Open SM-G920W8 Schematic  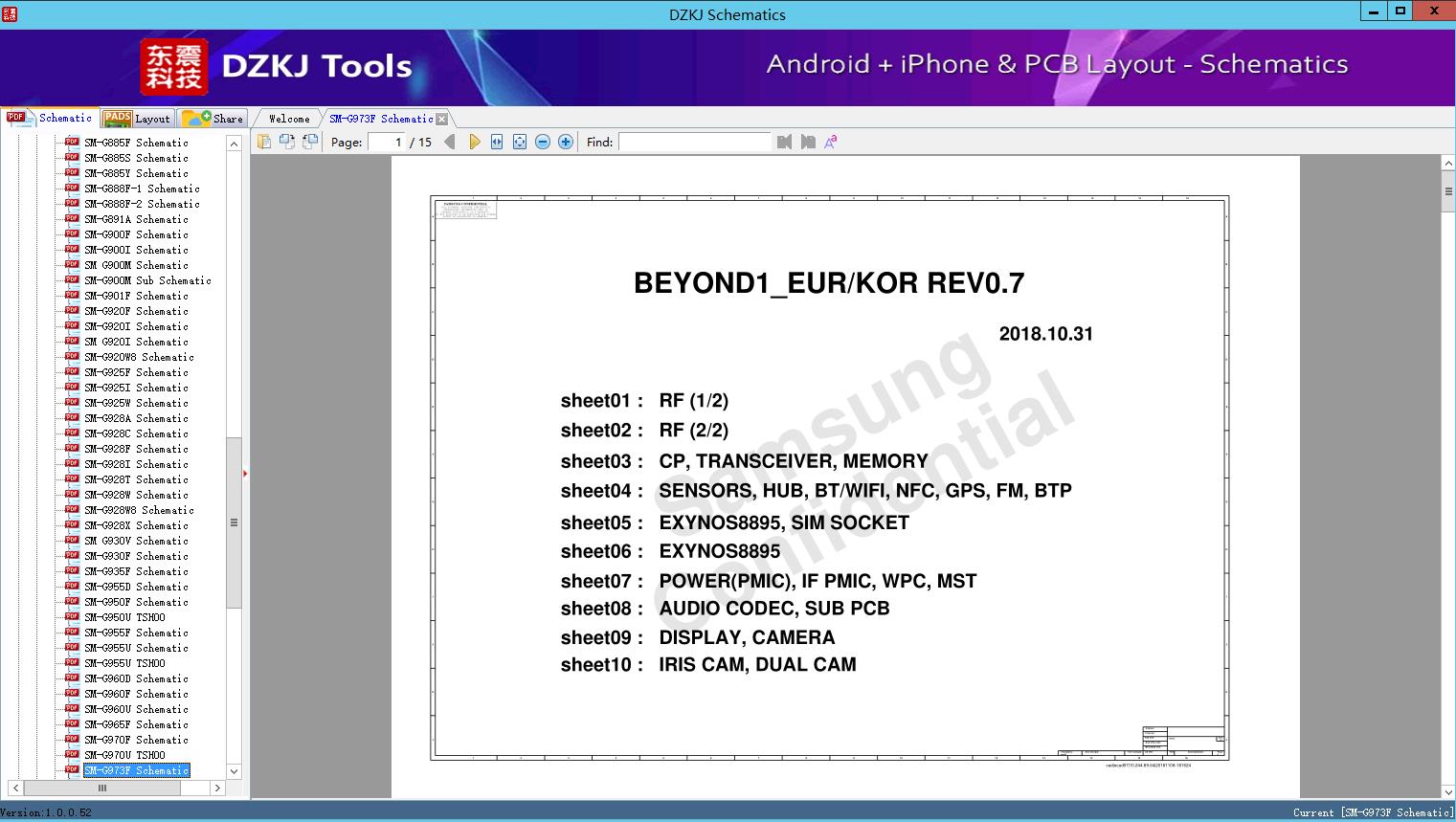tap(139, 357)
